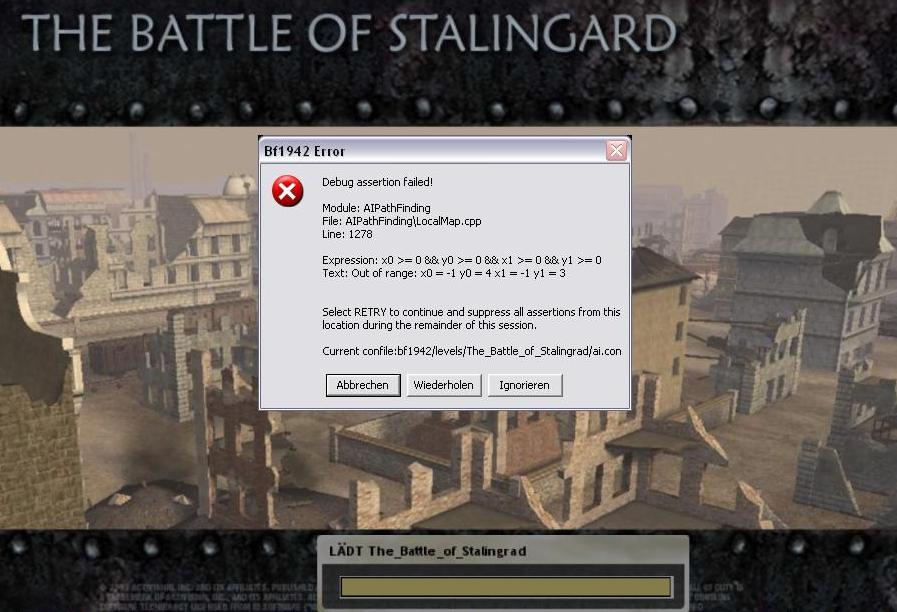Click the Expression line in the dialog

462,260
